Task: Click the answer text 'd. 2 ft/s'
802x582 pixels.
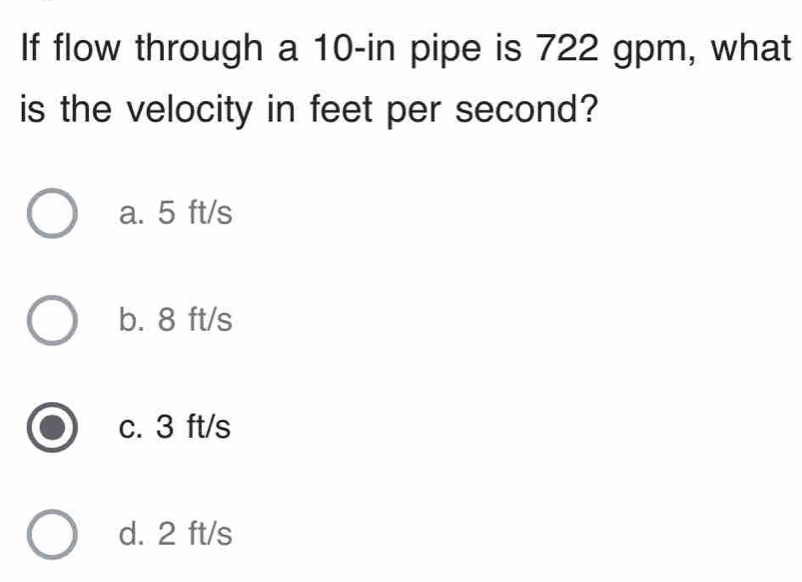Action: 175,534
